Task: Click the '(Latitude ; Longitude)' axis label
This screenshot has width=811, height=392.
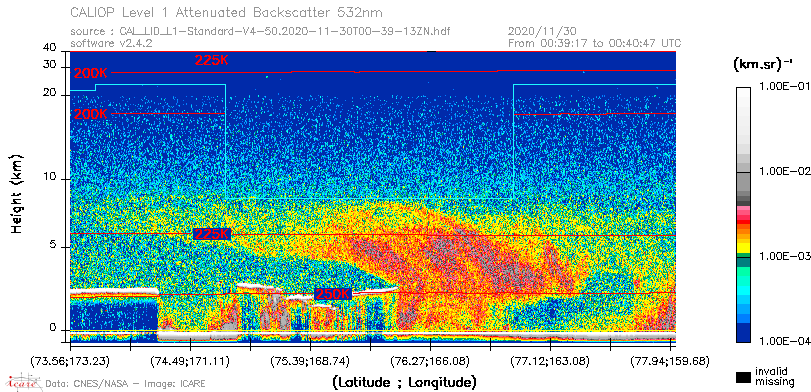Action: pos(404,383)
